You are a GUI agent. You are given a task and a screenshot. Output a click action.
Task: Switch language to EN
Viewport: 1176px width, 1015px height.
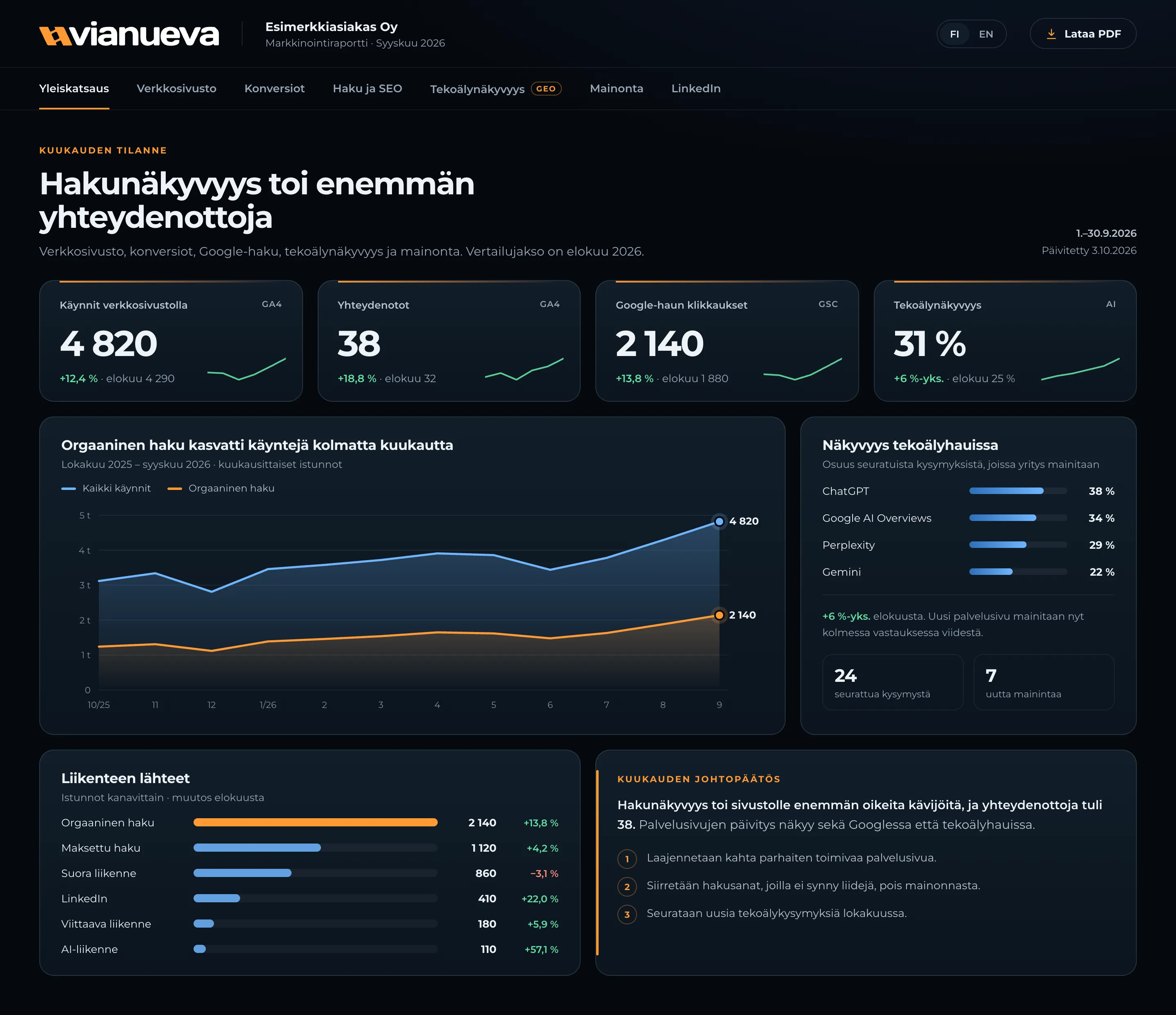986,34
